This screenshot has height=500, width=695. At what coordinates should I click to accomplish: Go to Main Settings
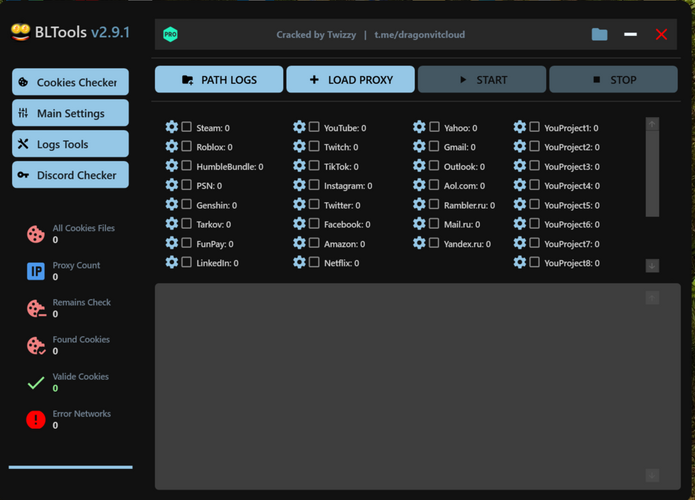pos(70,113)
